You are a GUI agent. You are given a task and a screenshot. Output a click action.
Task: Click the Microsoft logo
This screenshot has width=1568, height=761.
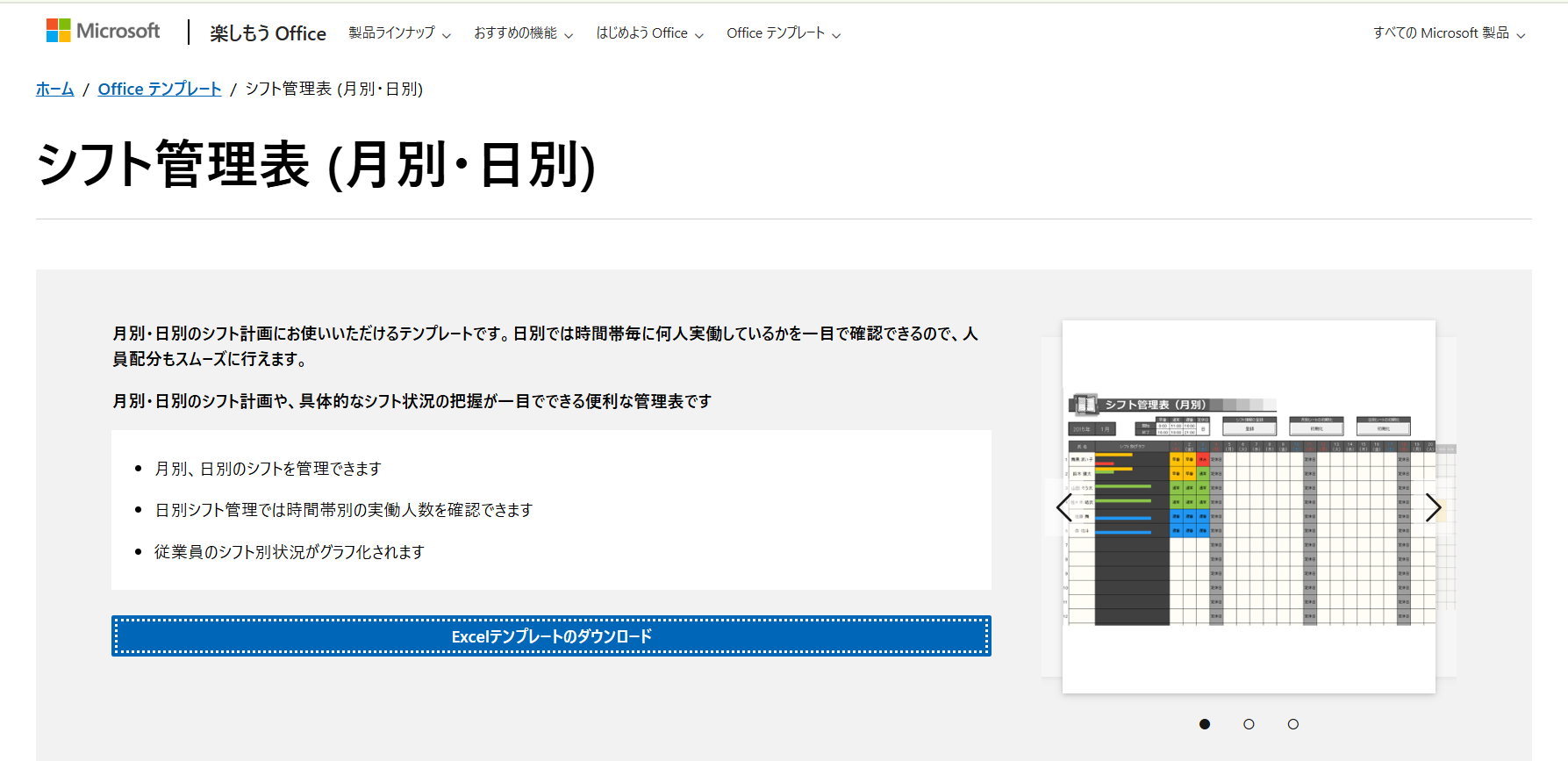103,31
